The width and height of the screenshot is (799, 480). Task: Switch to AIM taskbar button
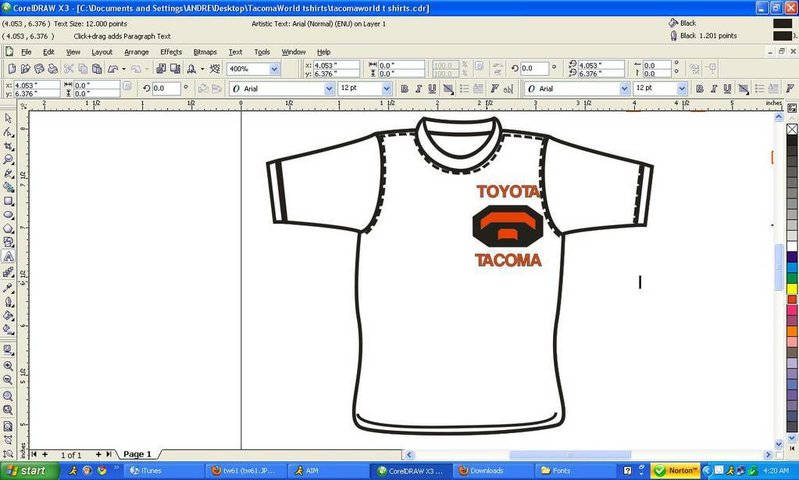tap(328, 471)
